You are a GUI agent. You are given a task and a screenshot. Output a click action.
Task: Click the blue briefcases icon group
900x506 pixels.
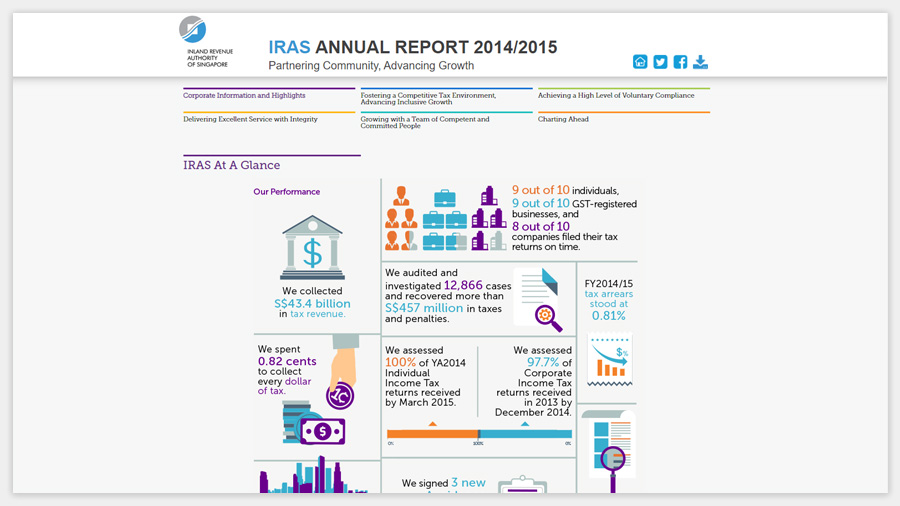445,220
